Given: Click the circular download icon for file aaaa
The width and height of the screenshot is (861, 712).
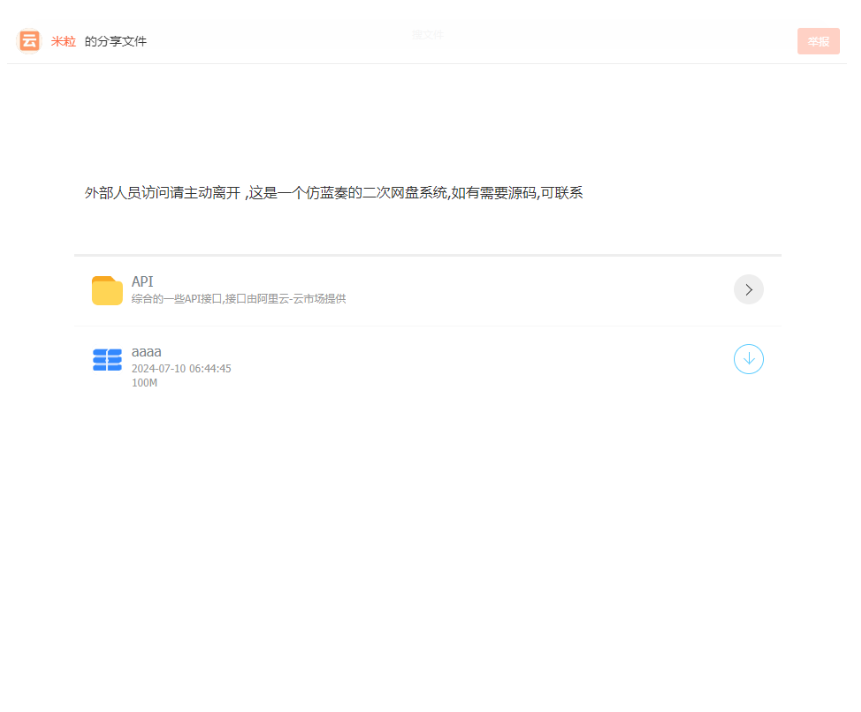Looking at the screenshot, I should [748, 359].
